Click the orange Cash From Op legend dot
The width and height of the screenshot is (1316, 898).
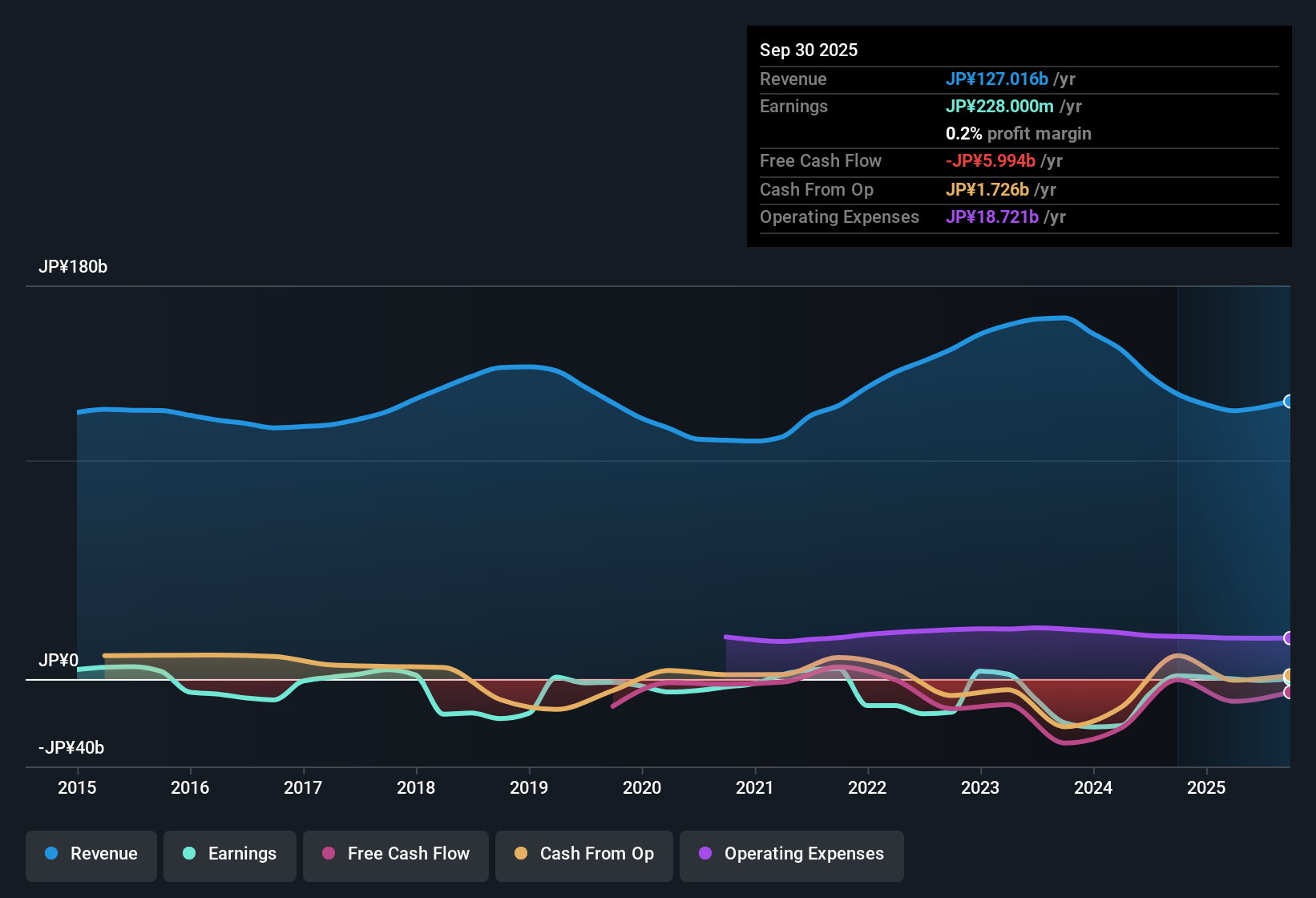tap(520, 854)
